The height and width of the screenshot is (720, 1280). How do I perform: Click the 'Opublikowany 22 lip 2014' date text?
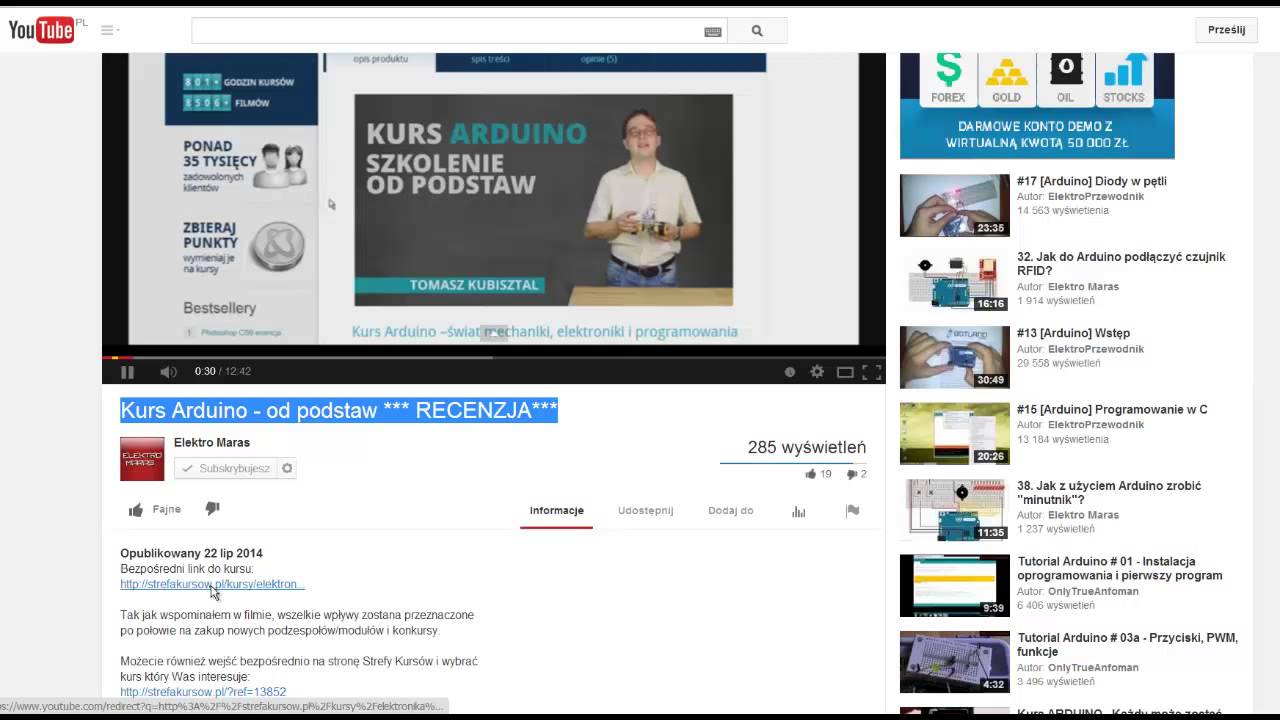191,553
